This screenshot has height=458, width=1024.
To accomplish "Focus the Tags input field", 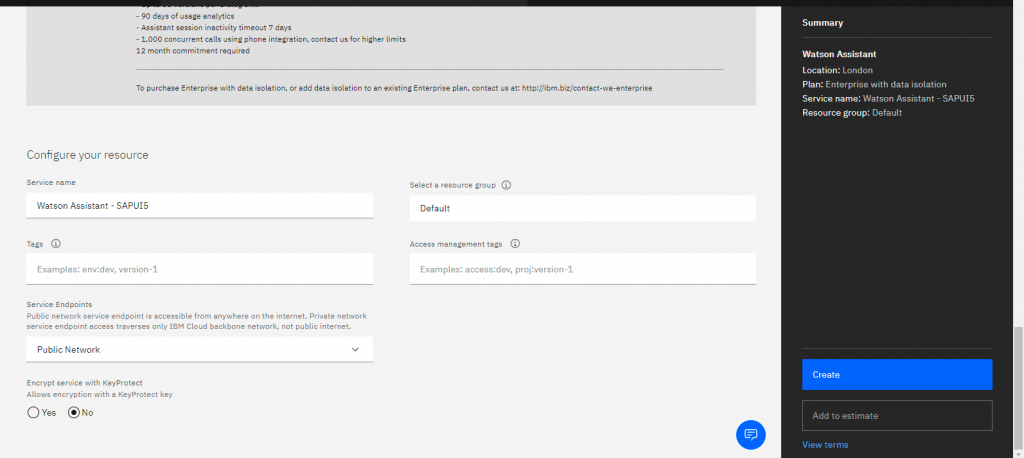I will (x=200, y=269).
